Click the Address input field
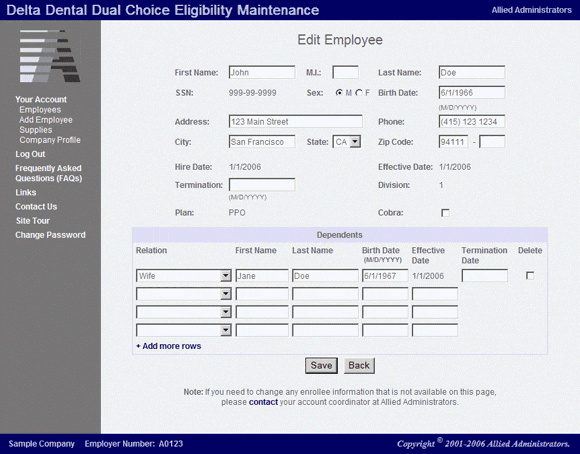The image size is (580, 454). (296, 121)
